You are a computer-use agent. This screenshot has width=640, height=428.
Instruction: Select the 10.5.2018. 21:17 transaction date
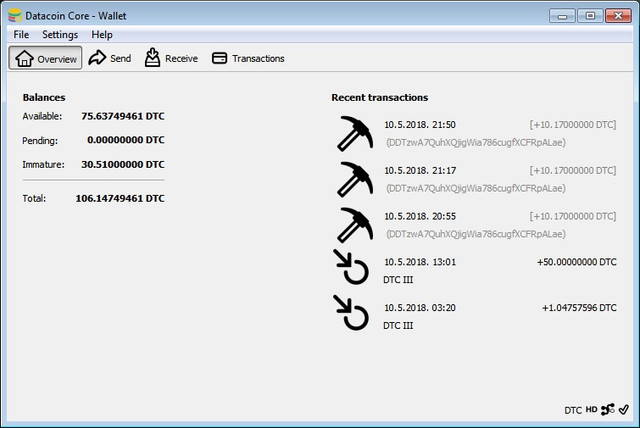click(x=420, y=171)
